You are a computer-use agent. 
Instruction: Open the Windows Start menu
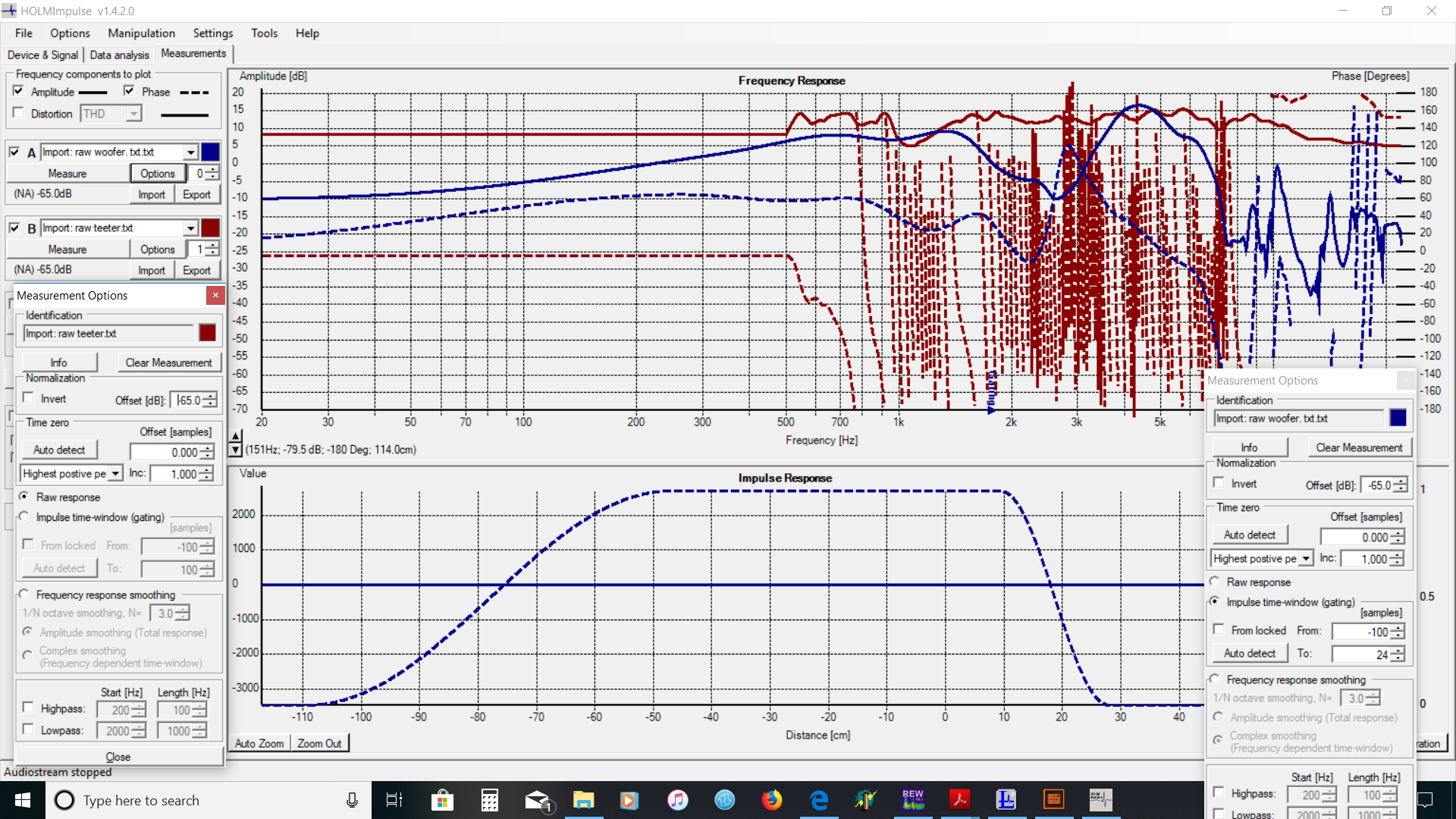pyautogui.click(x=22, y=800)
